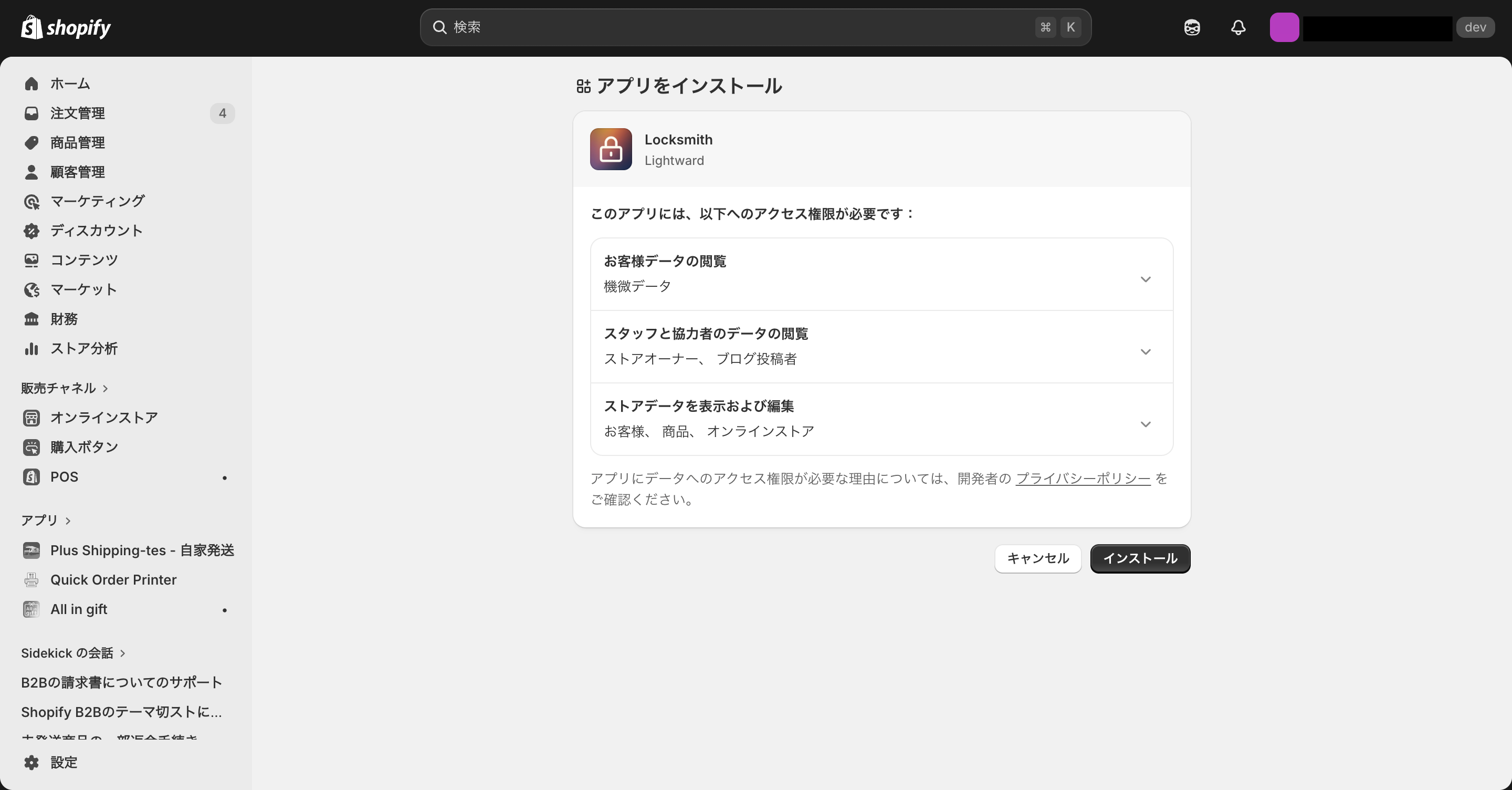Click the 商品管理 tag icon
The image size is (1512, 790).
pyautogui.click(x=31, y=143)
